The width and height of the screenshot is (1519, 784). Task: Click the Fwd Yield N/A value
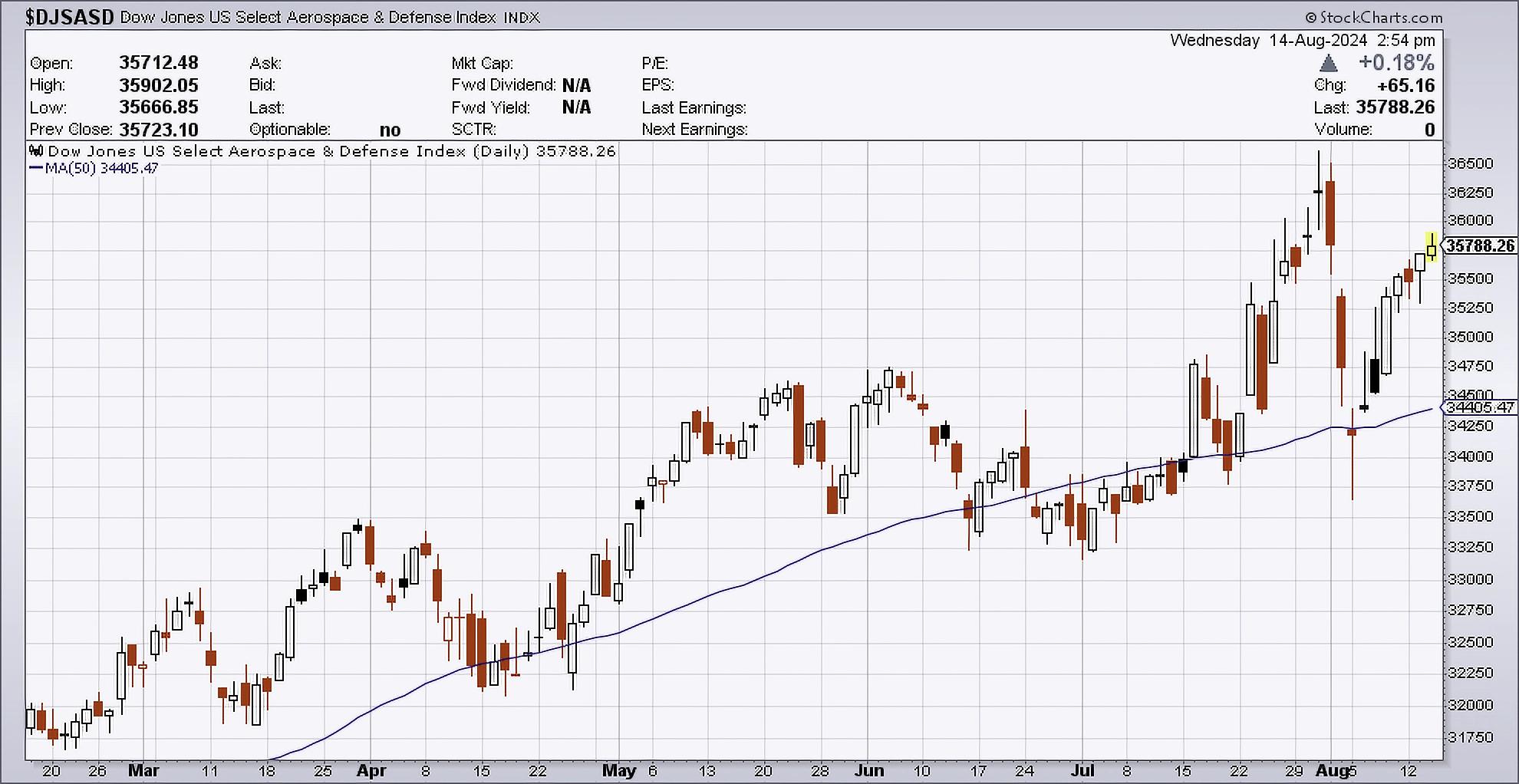[576, 107]
